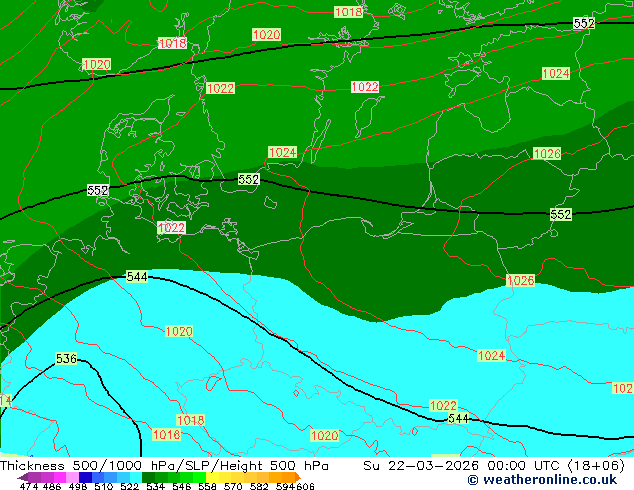Click the 558 value under the legend
Viewport: 634px width, 490px height.
tap(207, 486)
